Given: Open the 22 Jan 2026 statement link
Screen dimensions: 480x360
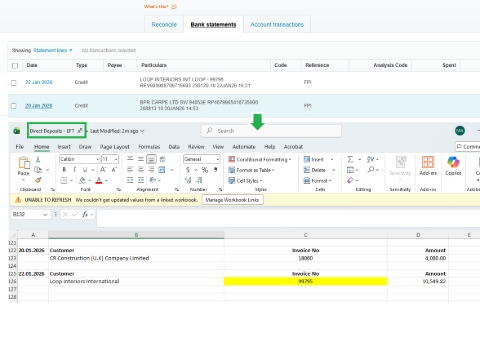Looking at the screenshot, I should coord(39,82).
